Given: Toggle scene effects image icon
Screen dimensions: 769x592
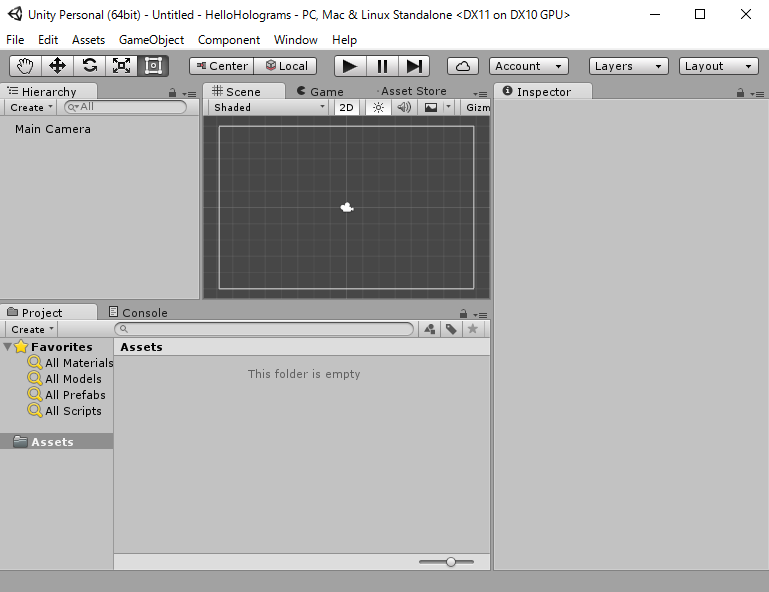Looking at the screenshot, I should (431, 107).
